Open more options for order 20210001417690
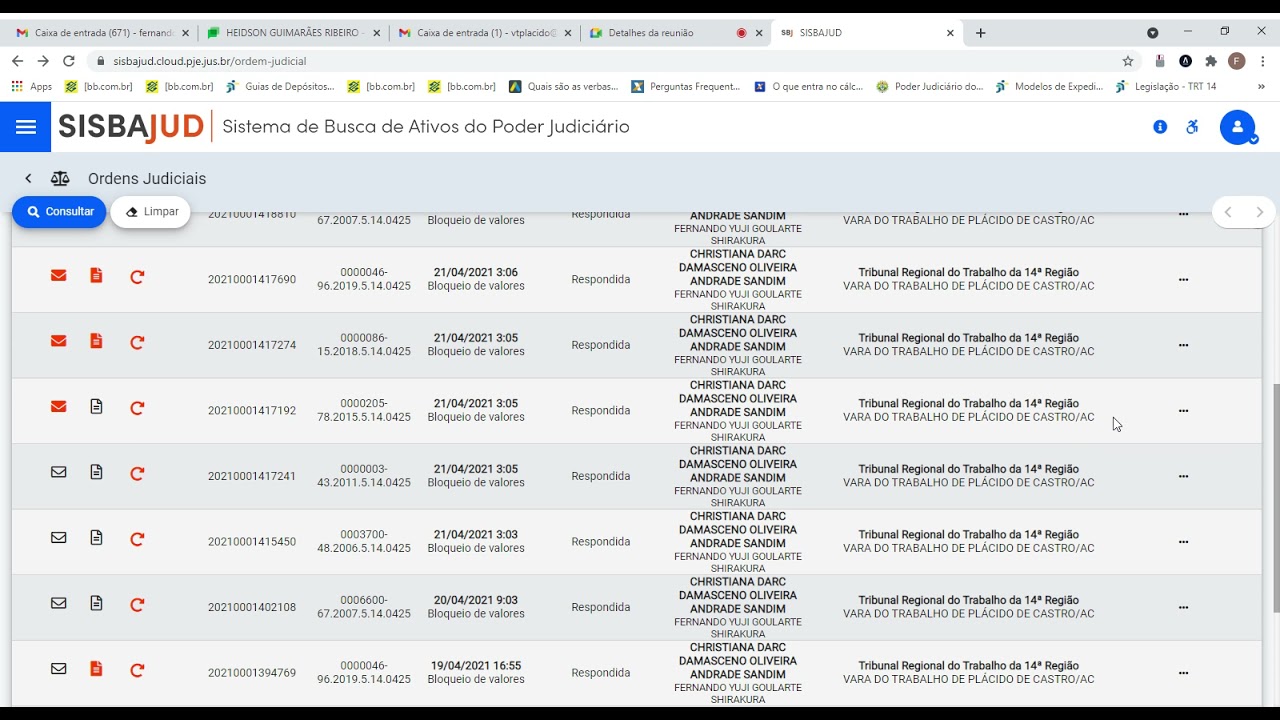Viewport: 1280px width, 720px height. pos(1183,280)
